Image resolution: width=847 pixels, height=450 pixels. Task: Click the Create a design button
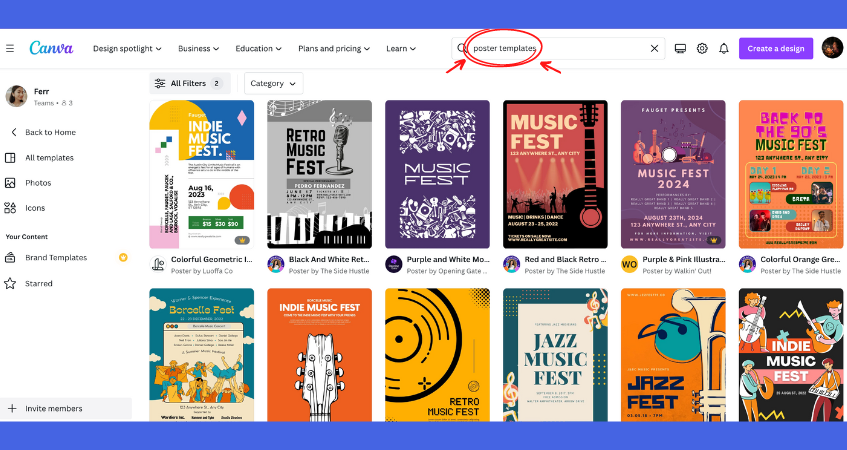click(775, 48)
